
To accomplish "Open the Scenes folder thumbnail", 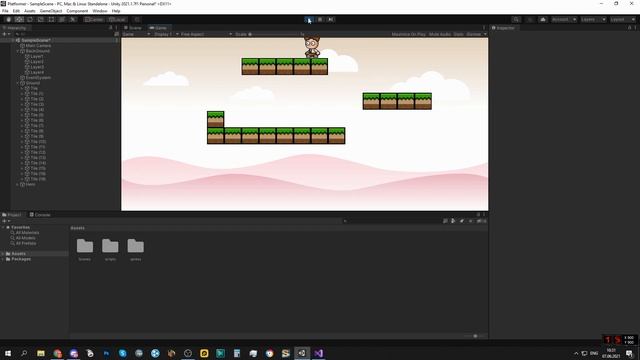I will click(85, 246).
